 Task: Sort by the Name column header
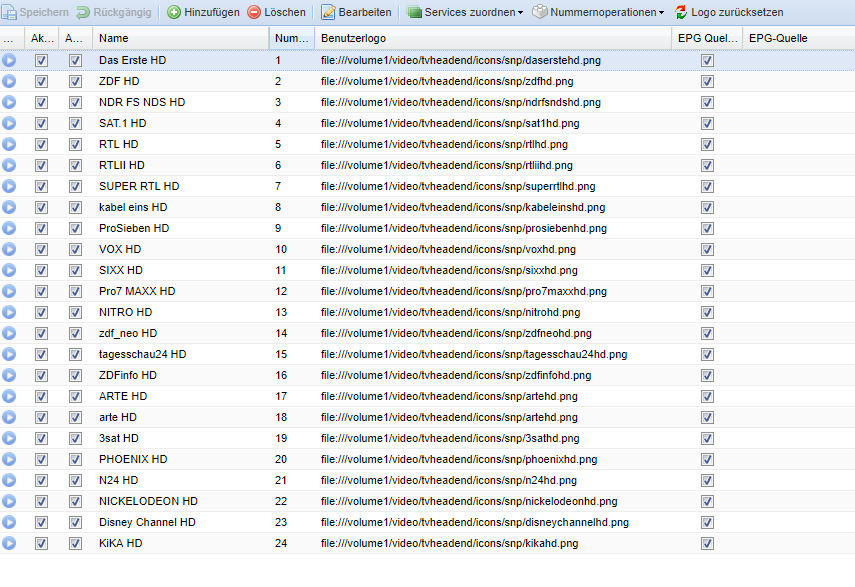point(180,38)
